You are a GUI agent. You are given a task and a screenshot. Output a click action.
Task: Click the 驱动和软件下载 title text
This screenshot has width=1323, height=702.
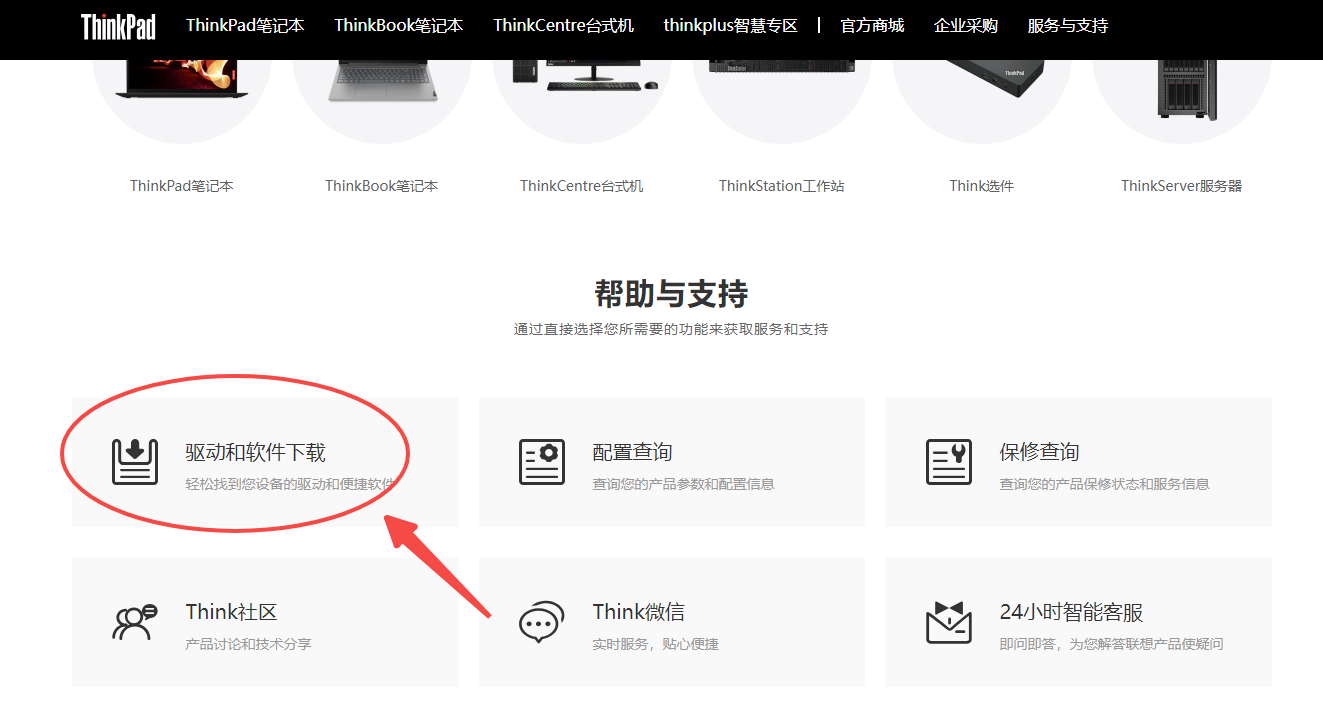click(x=255, y=452)
